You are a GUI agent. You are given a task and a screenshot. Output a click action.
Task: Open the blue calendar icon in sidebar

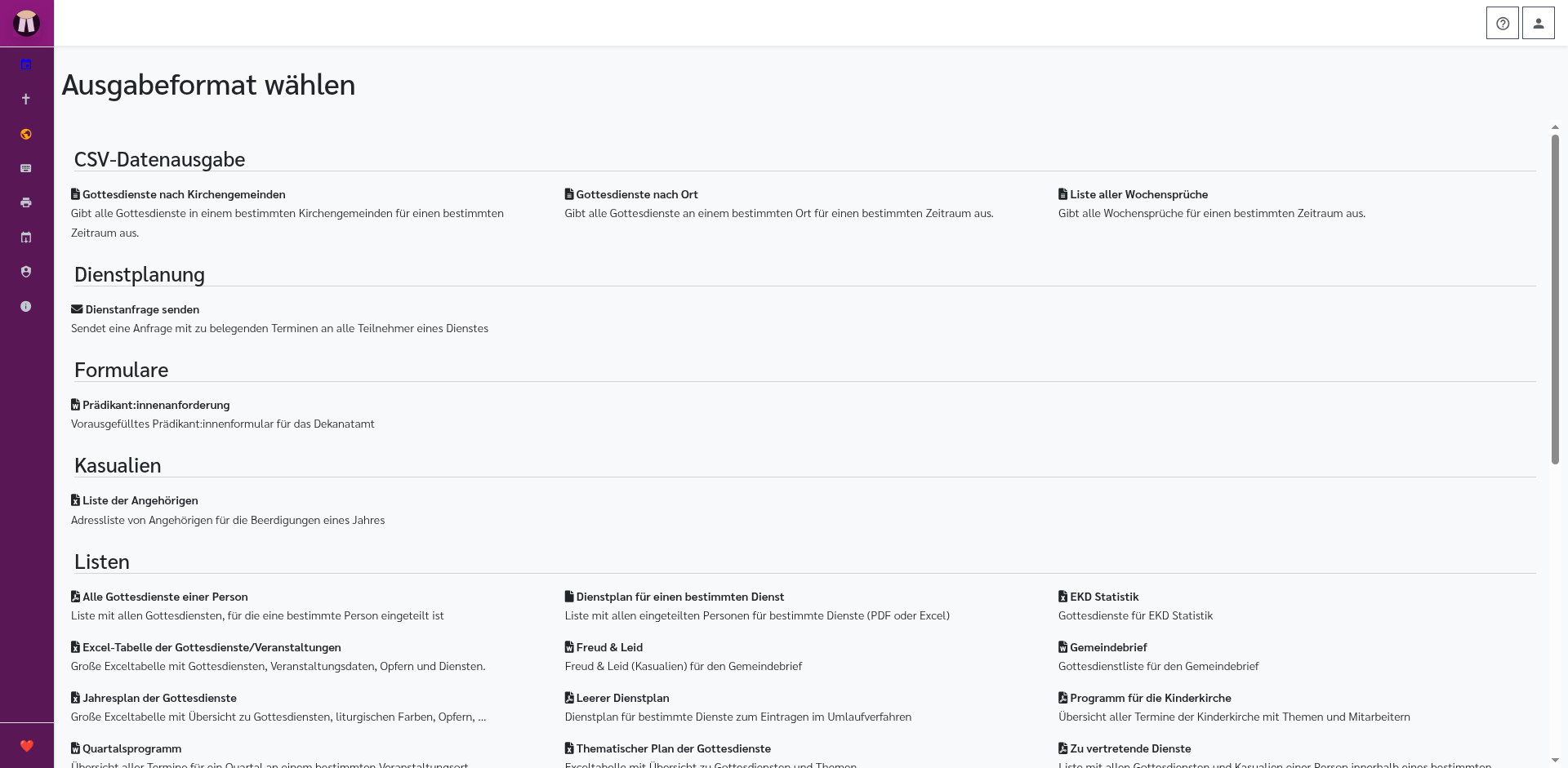[26, 64]
